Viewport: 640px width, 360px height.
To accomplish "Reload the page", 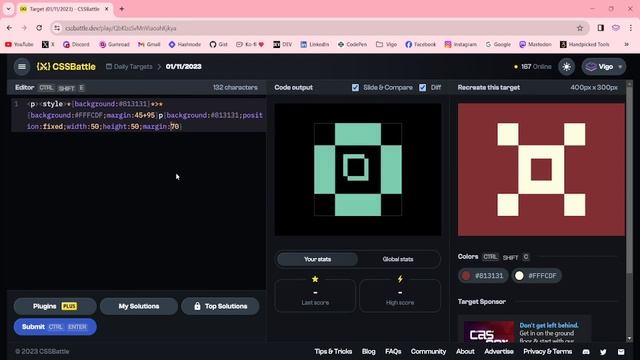I will click(x=39, y=28).
